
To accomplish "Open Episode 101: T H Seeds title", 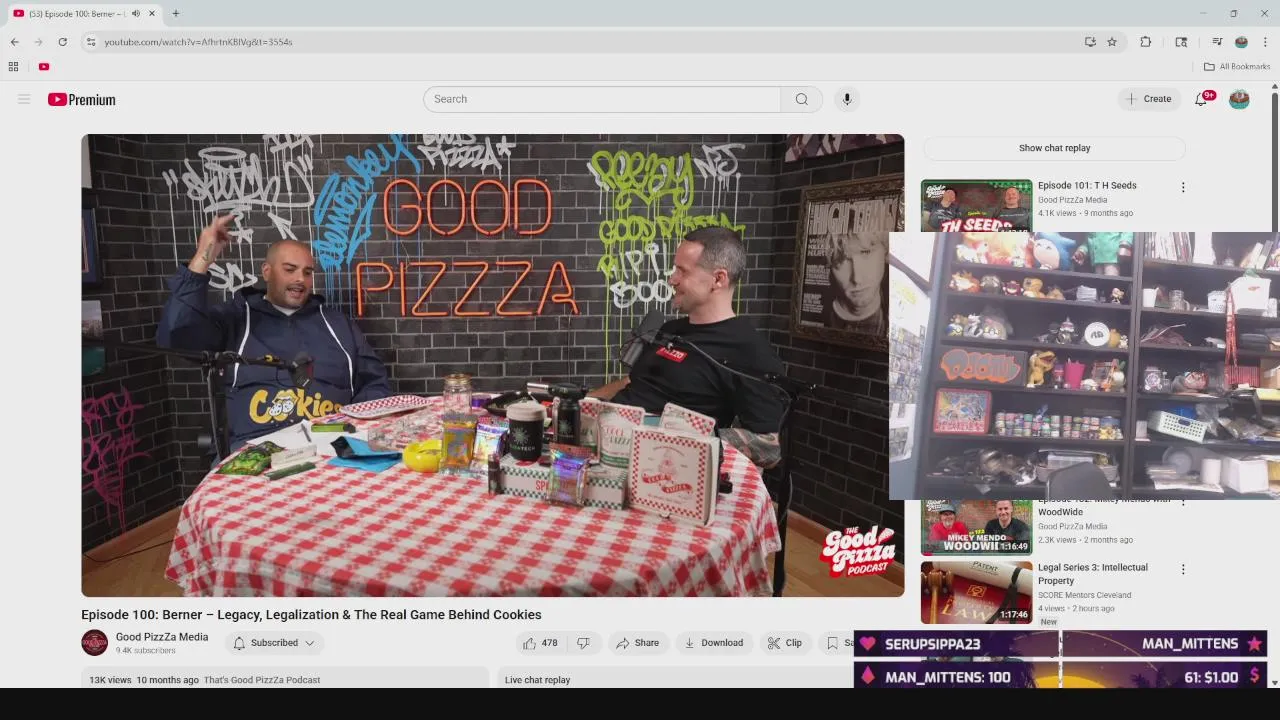I will (1087, 185).
